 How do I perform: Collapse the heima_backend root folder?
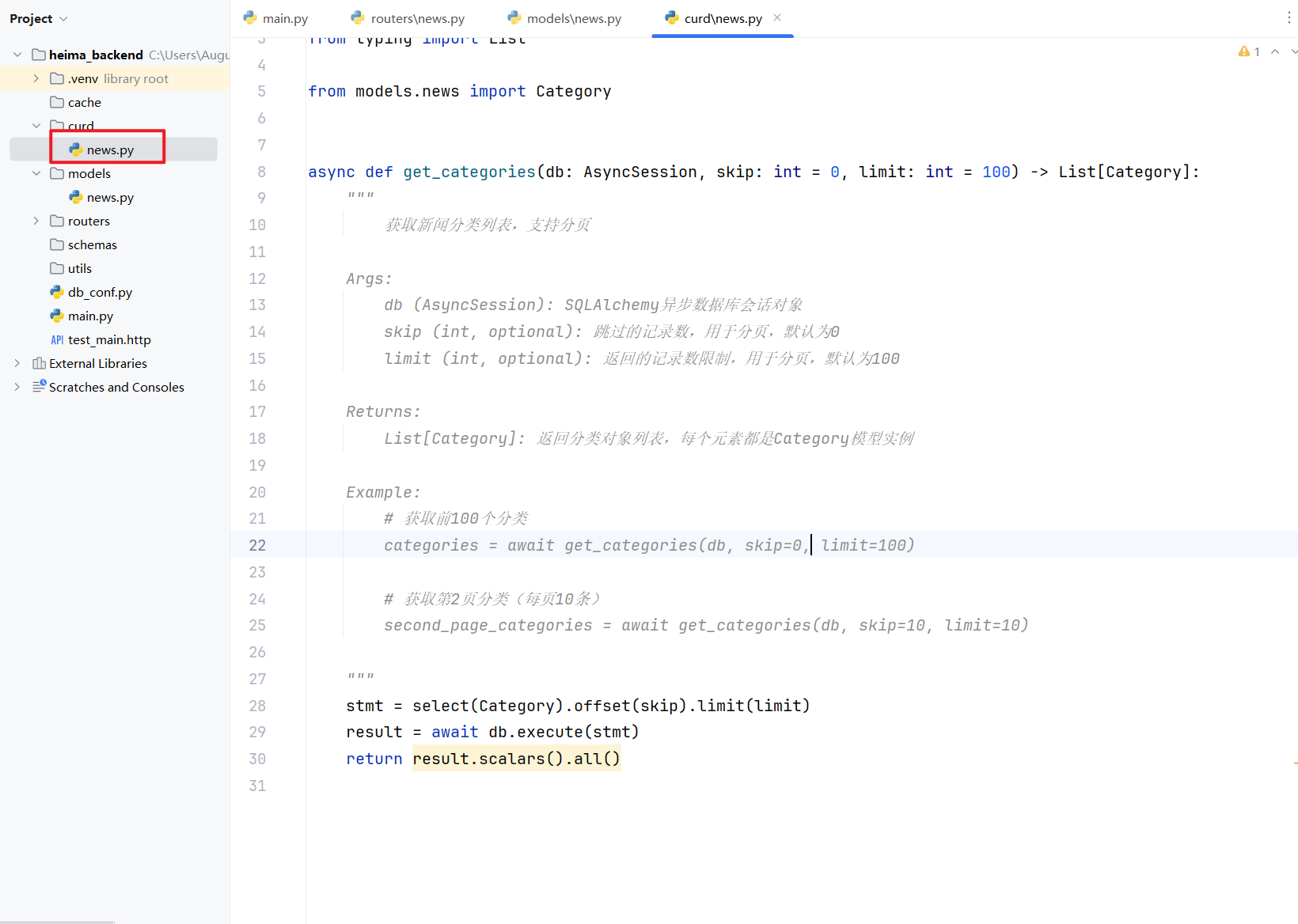pos(17,55)
